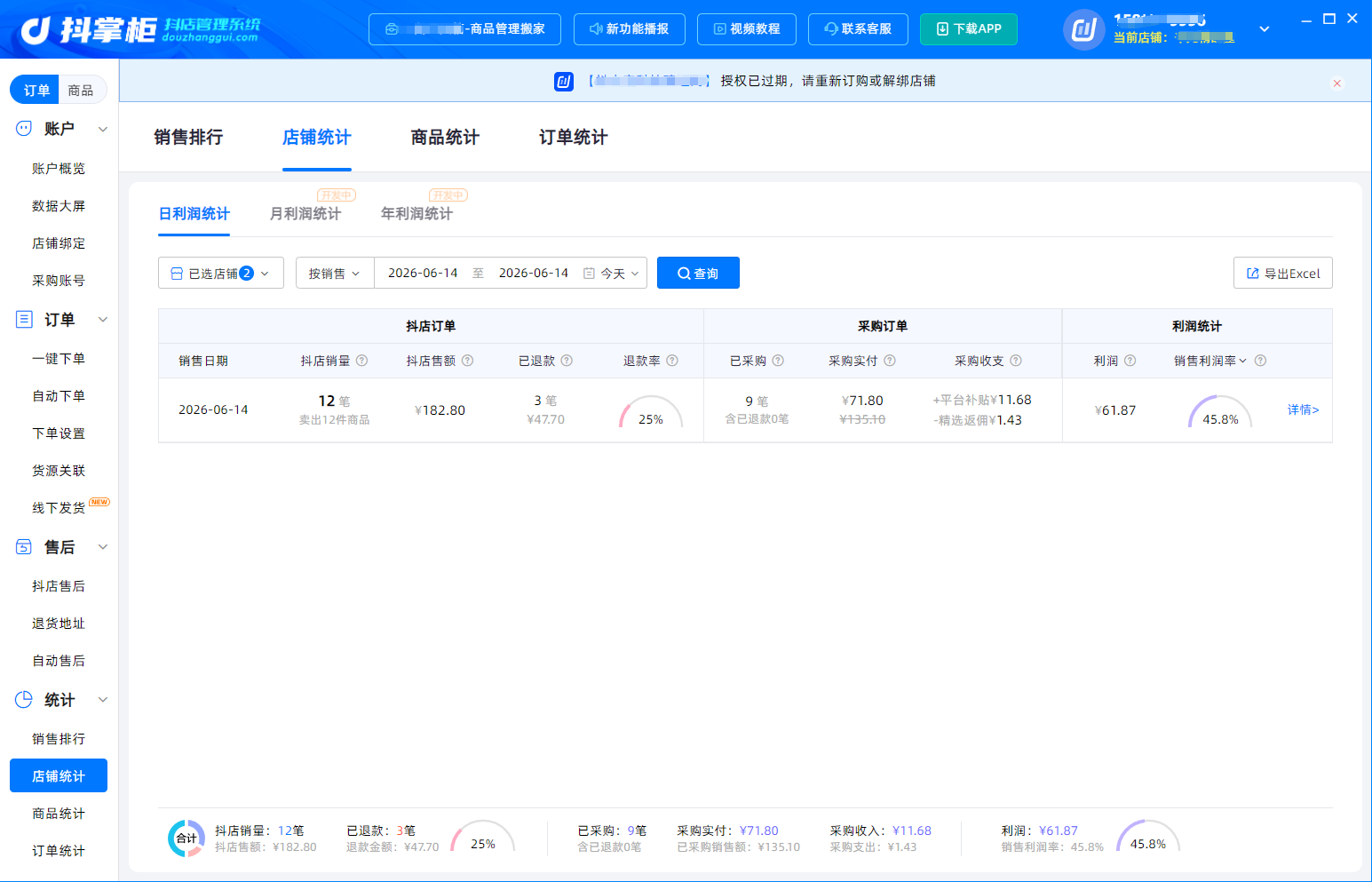
Task: Click the store avatar icon in header
Action: (1083, 29)
